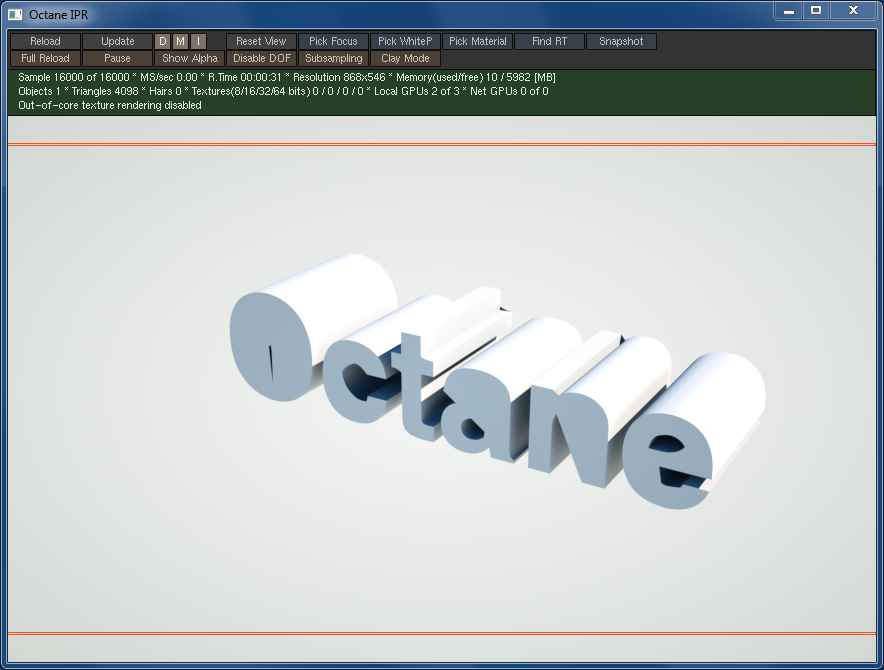Click the Update button

(117, 41)
